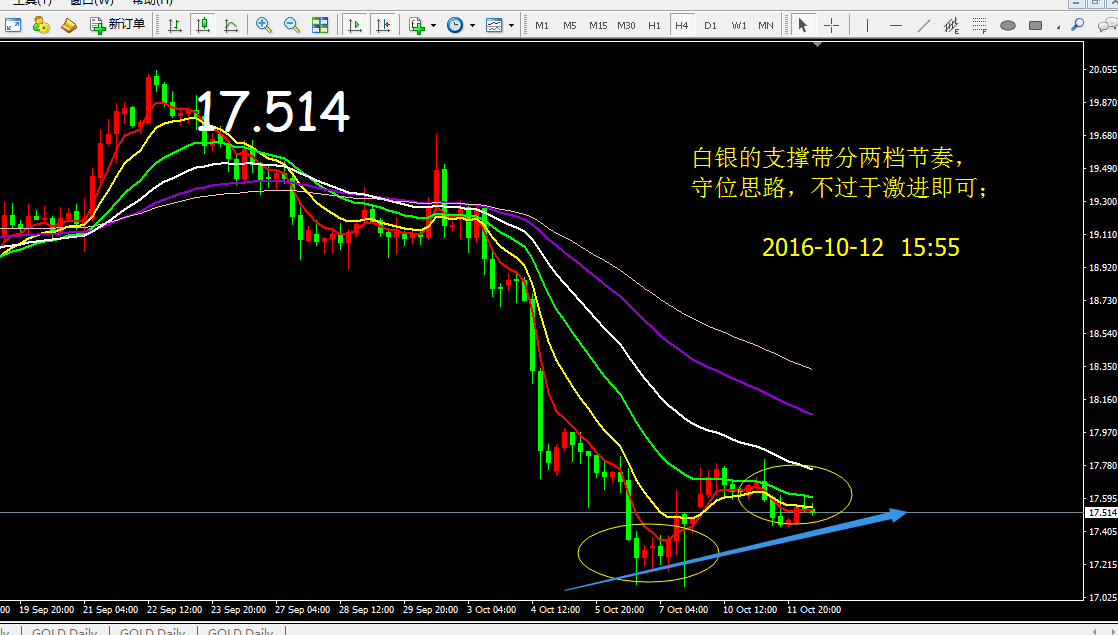Select the M5 timeframe

click(x=570, y=26)
